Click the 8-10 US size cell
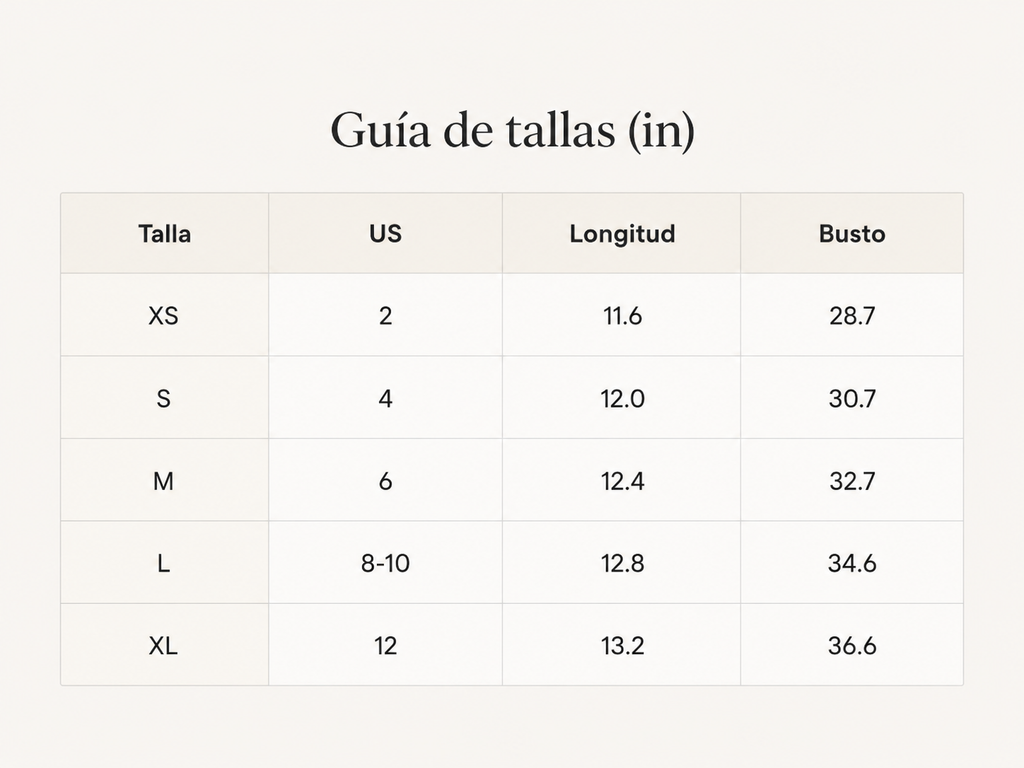1024x768 pixels. tap(385, 563)
